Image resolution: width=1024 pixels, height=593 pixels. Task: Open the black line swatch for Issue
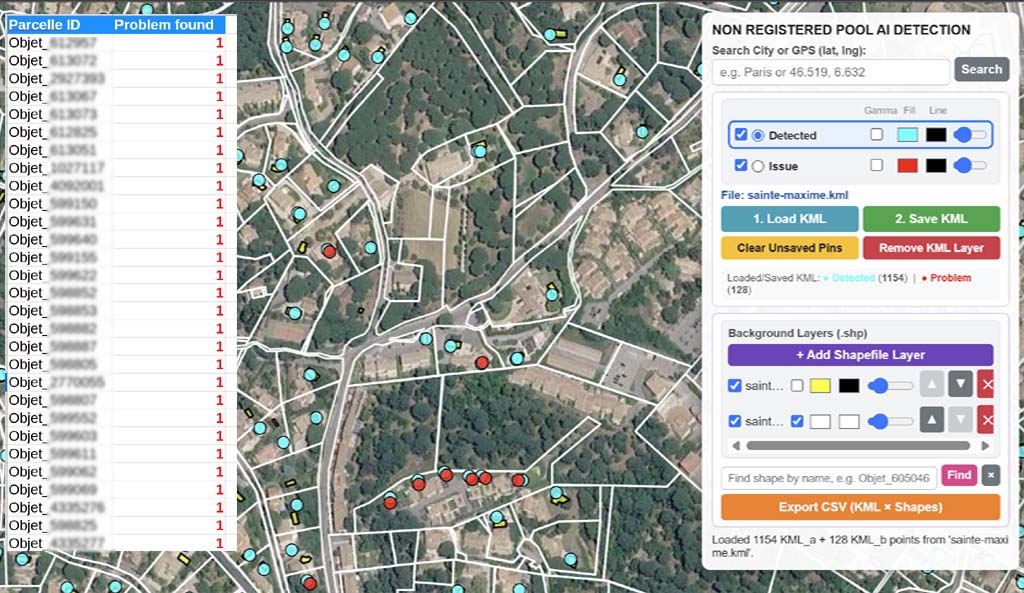tap(936, 165)
